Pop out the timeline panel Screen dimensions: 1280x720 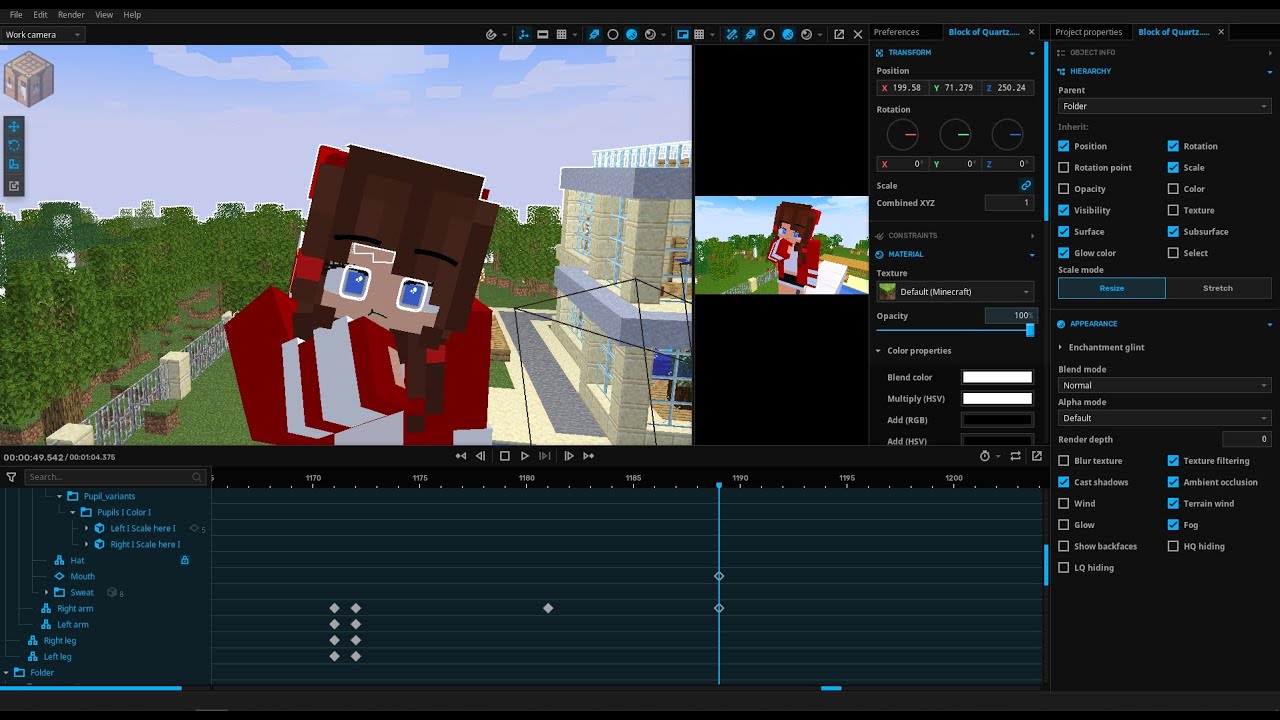1037,456
